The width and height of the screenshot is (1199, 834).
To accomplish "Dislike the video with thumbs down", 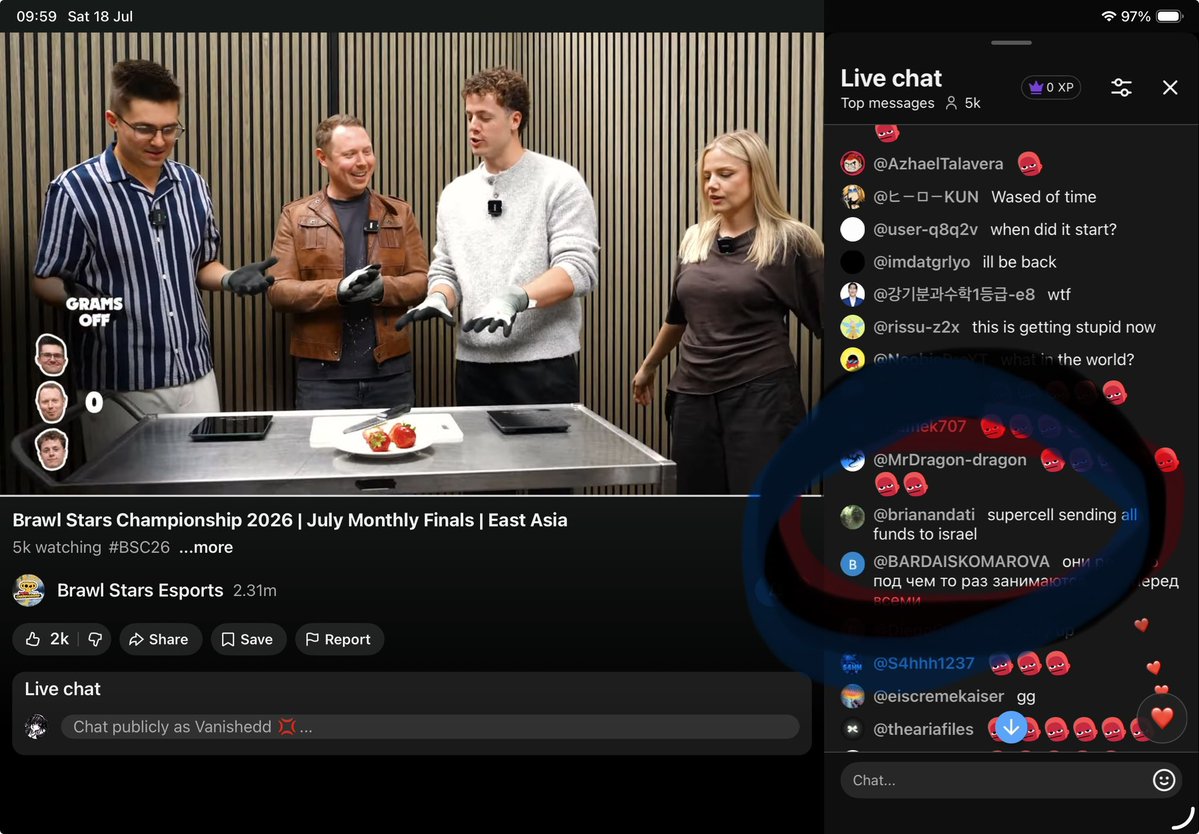I will click(x=95, y=639).
